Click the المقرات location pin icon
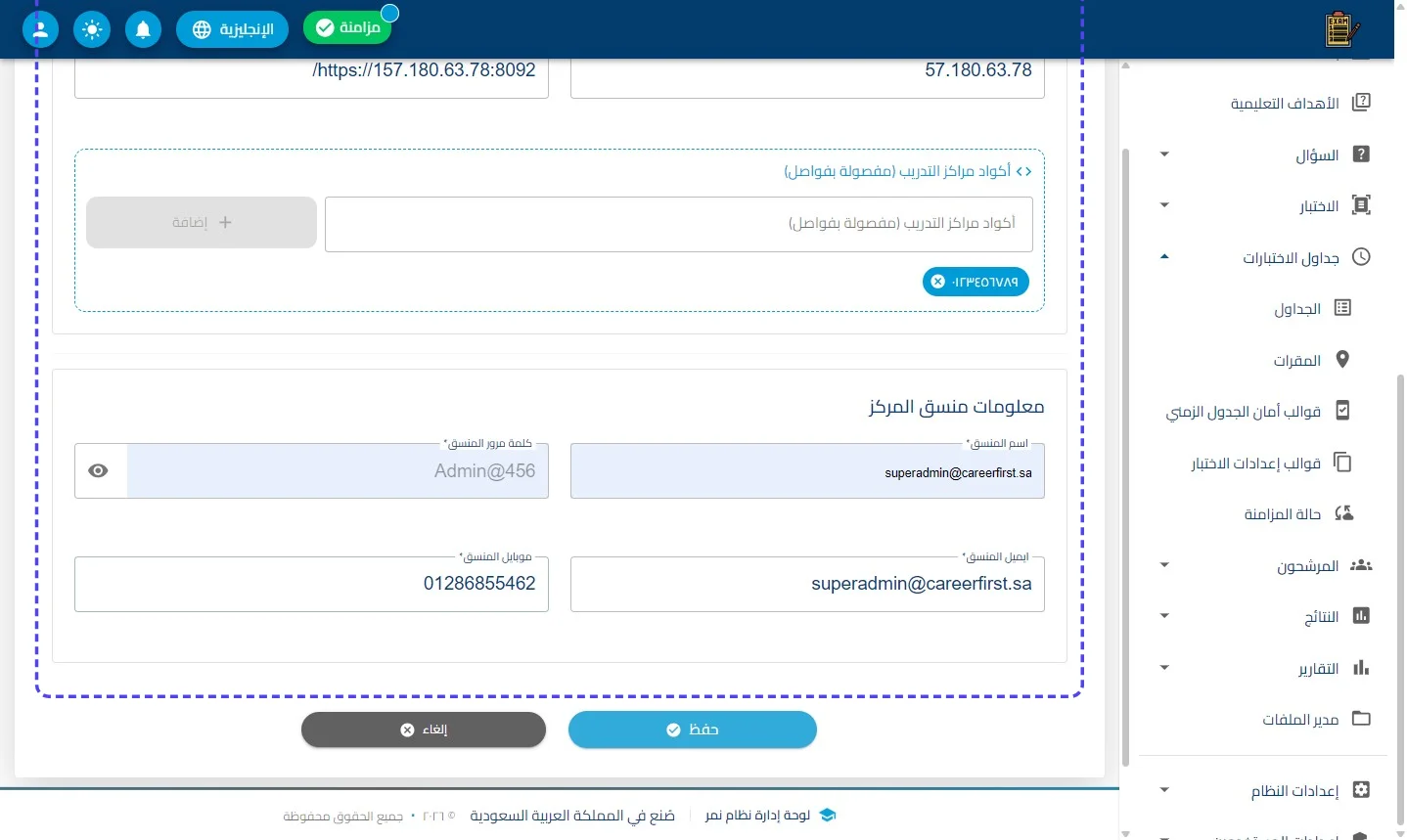Image resolution: width=1407 pixels, height=840 pixels. 1342,360
